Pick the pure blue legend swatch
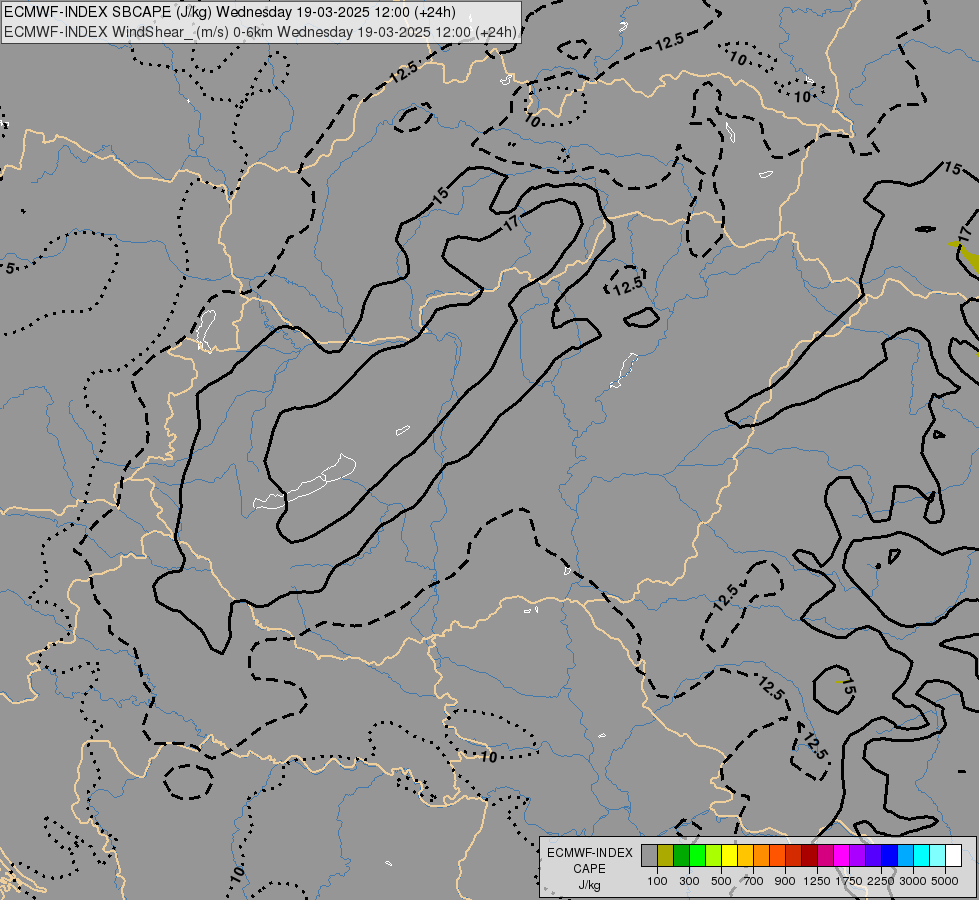 click(890, 856)
